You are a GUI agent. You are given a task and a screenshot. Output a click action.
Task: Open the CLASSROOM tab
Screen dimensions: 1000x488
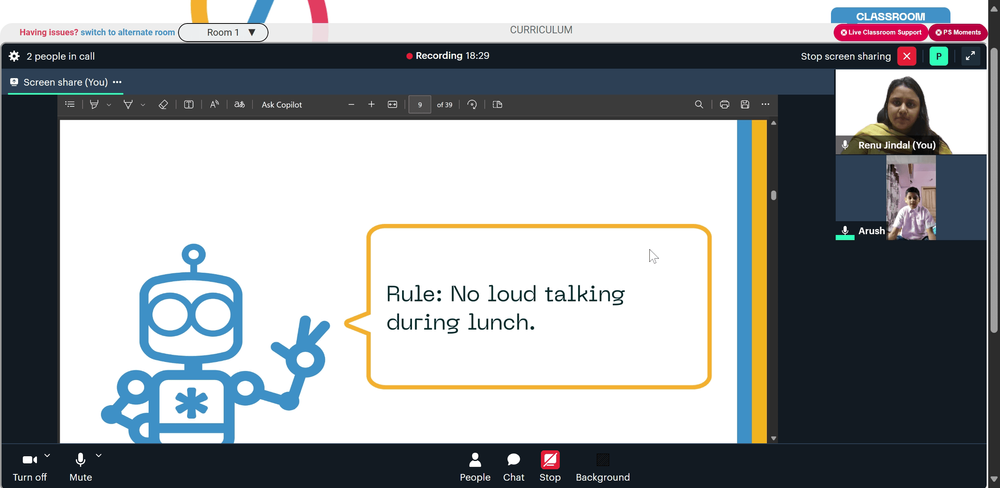click(890, 16)
